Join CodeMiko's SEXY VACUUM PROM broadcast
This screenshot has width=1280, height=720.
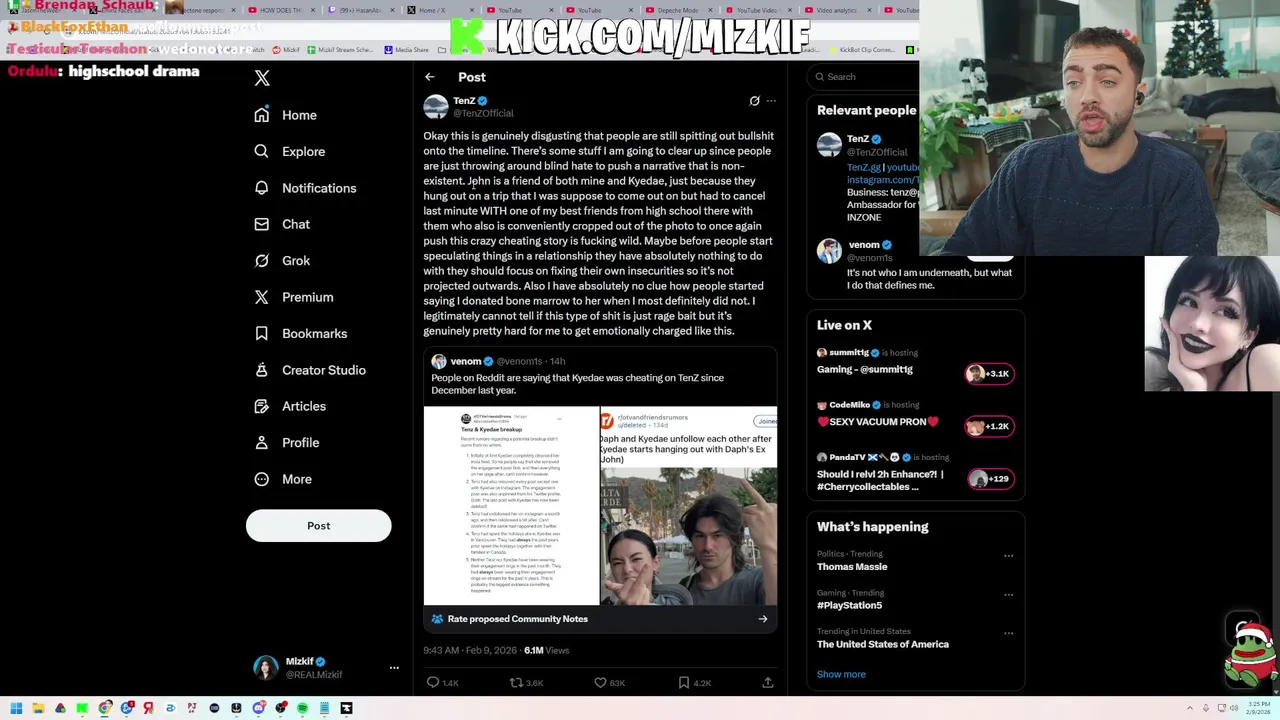[x=915, y=414]
